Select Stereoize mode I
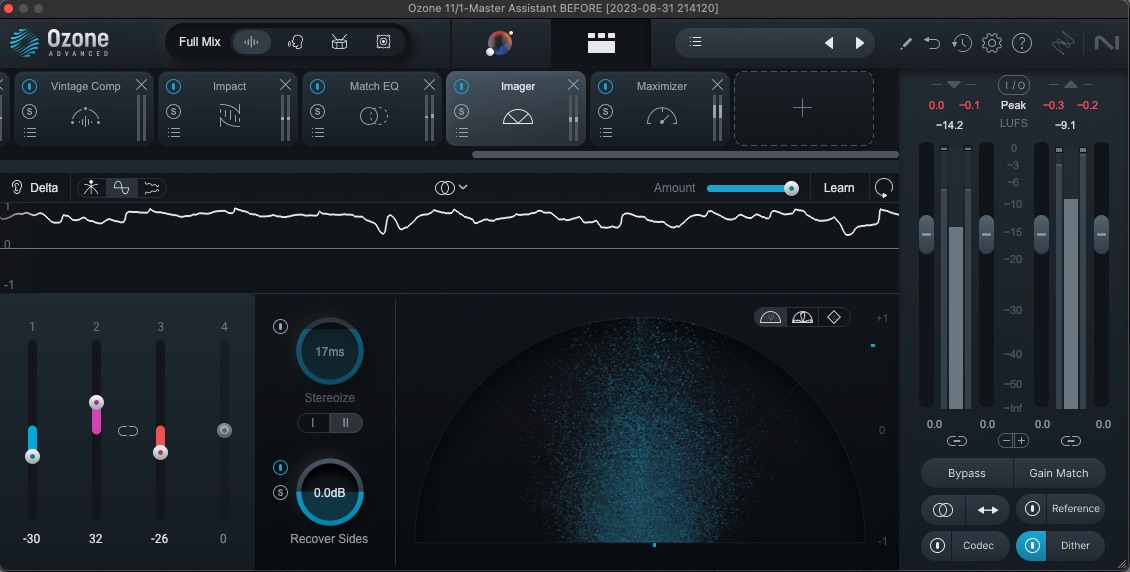This screenshot has width=1130, height=572. (x=313, y=423)
